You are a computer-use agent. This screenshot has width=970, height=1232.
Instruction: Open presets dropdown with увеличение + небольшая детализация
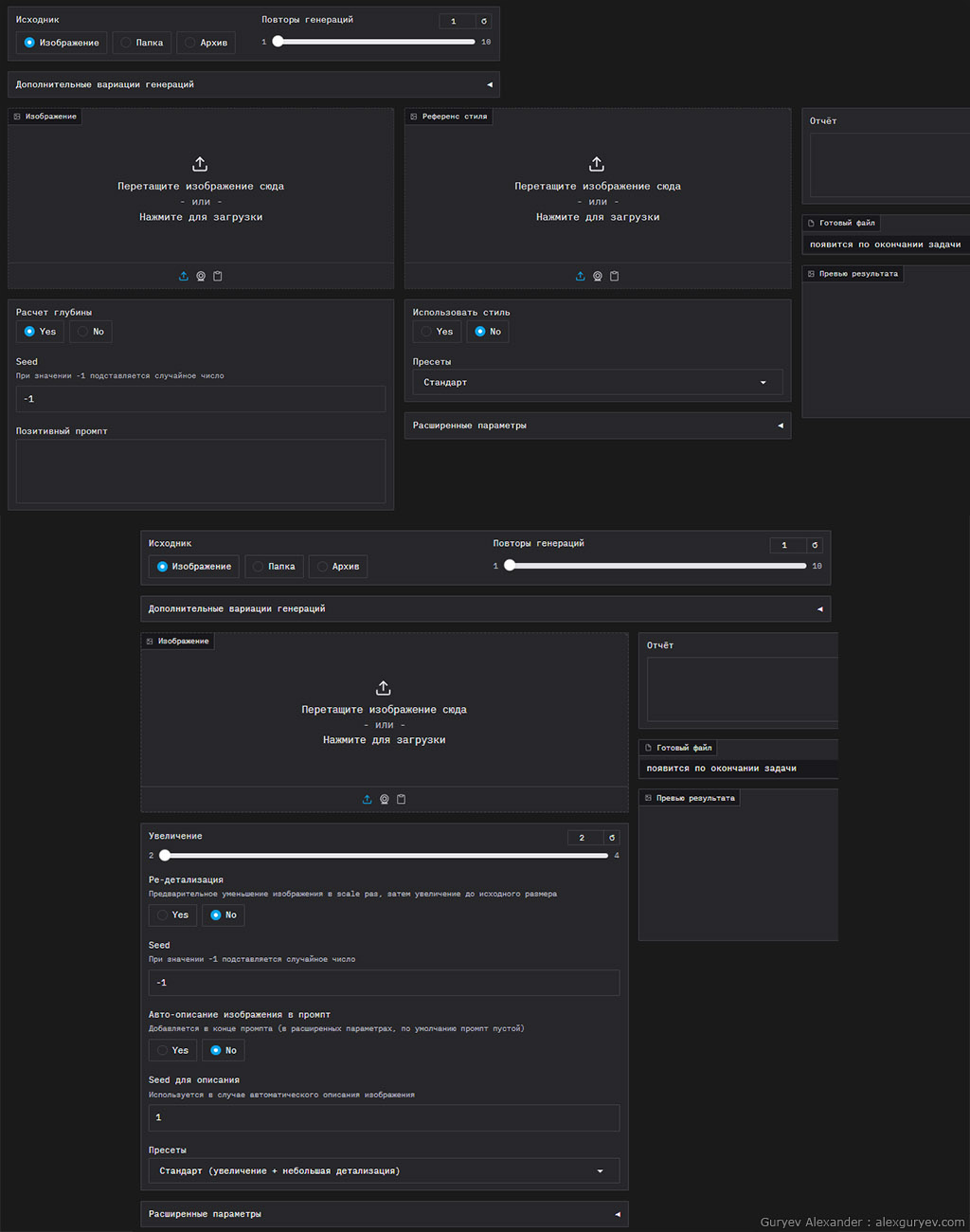(x=384, y=1171)
